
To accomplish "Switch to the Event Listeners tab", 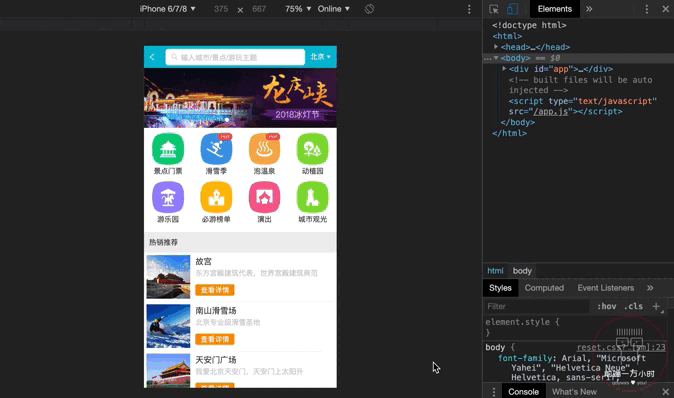I will (606, 288).
